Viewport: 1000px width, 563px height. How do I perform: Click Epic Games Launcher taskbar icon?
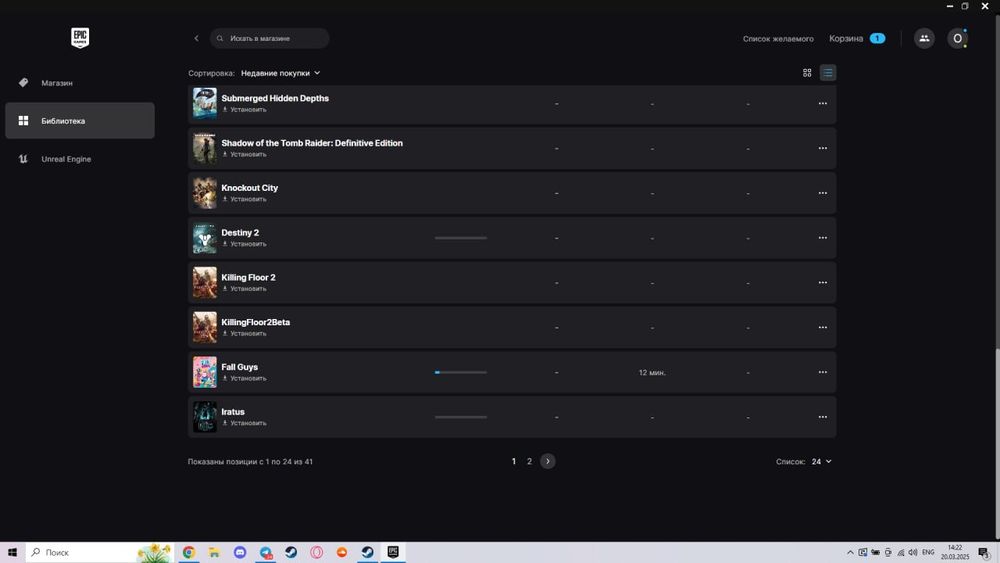(x=393, y=552)
